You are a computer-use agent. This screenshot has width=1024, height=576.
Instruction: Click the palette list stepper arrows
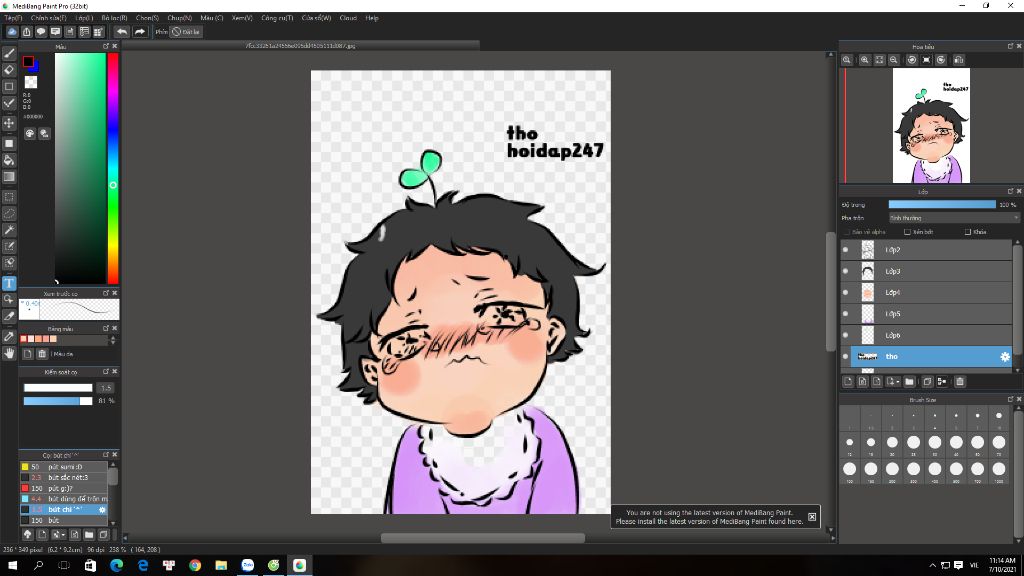point(113,340)
